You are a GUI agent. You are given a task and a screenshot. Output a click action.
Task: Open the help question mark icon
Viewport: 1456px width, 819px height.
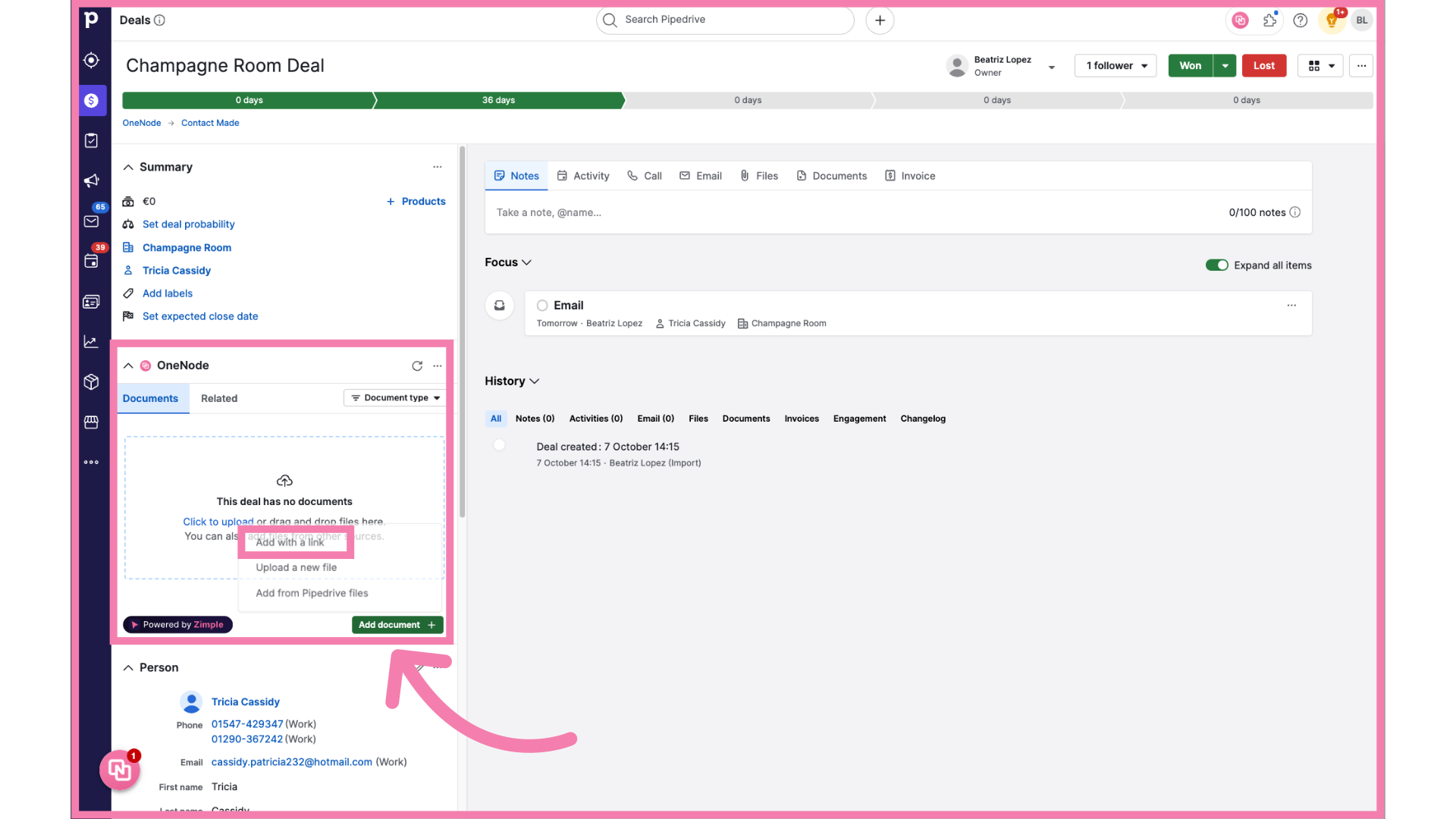click(x=1301, y=20)
